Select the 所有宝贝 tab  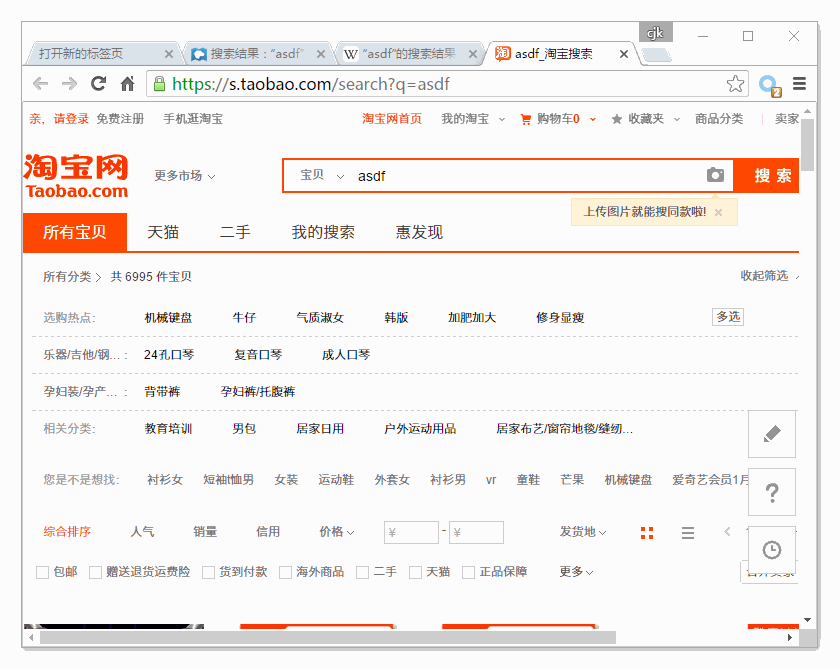point(75,232)
